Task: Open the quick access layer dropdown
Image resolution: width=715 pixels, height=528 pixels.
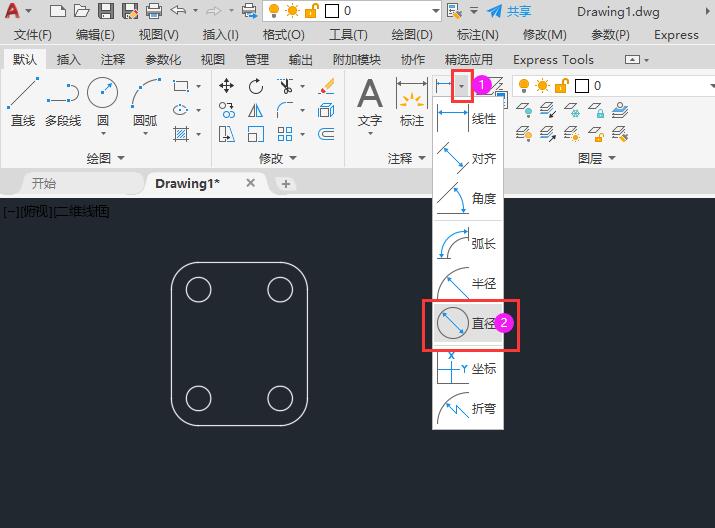Action: coord(435,11)
